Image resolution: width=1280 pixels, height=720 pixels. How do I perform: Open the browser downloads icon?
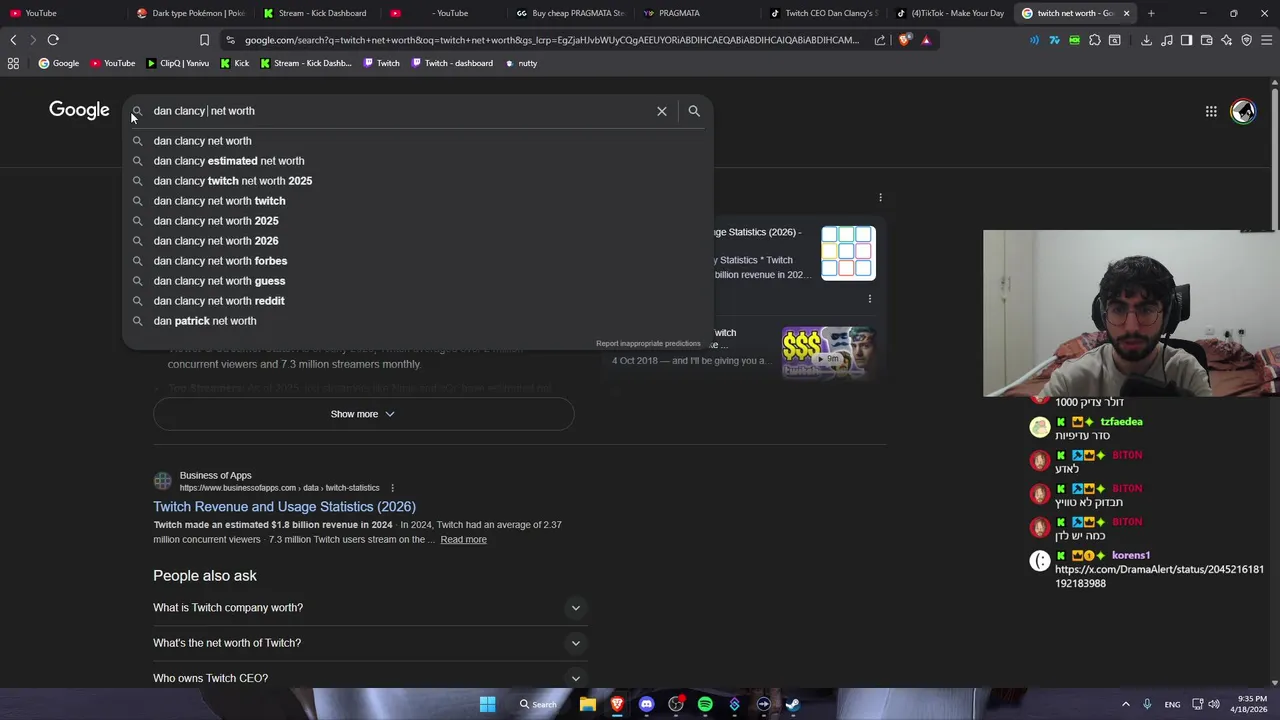coord(1146,40)
